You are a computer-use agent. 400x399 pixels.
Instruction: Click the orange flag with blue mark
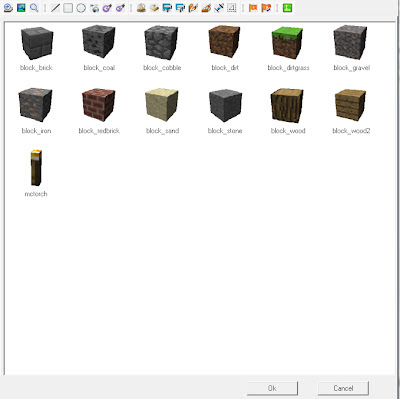pos(266,8)
